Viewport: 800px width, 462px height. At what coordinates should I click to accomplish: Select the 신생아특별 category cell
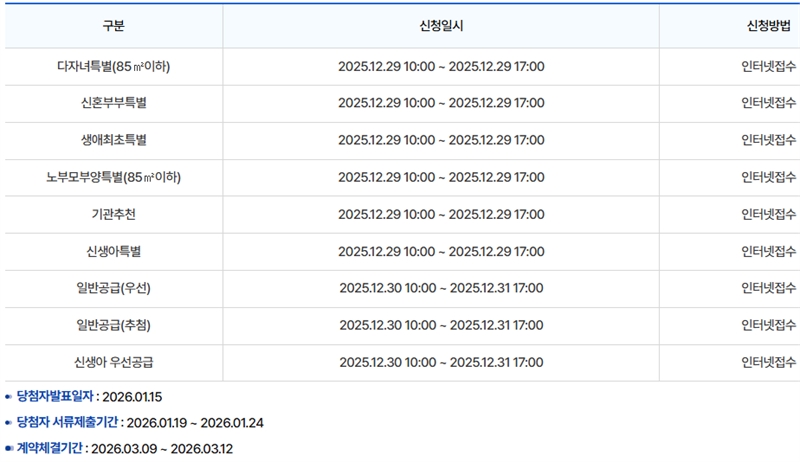pyautogui.click(x=114, y=251)
